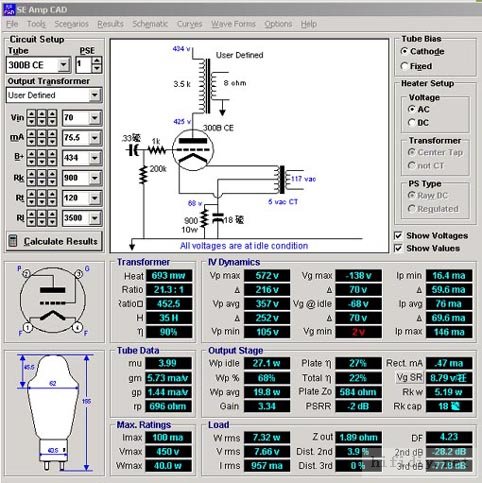Click the rightmost up arrow in the Rt row

point(52,194)
